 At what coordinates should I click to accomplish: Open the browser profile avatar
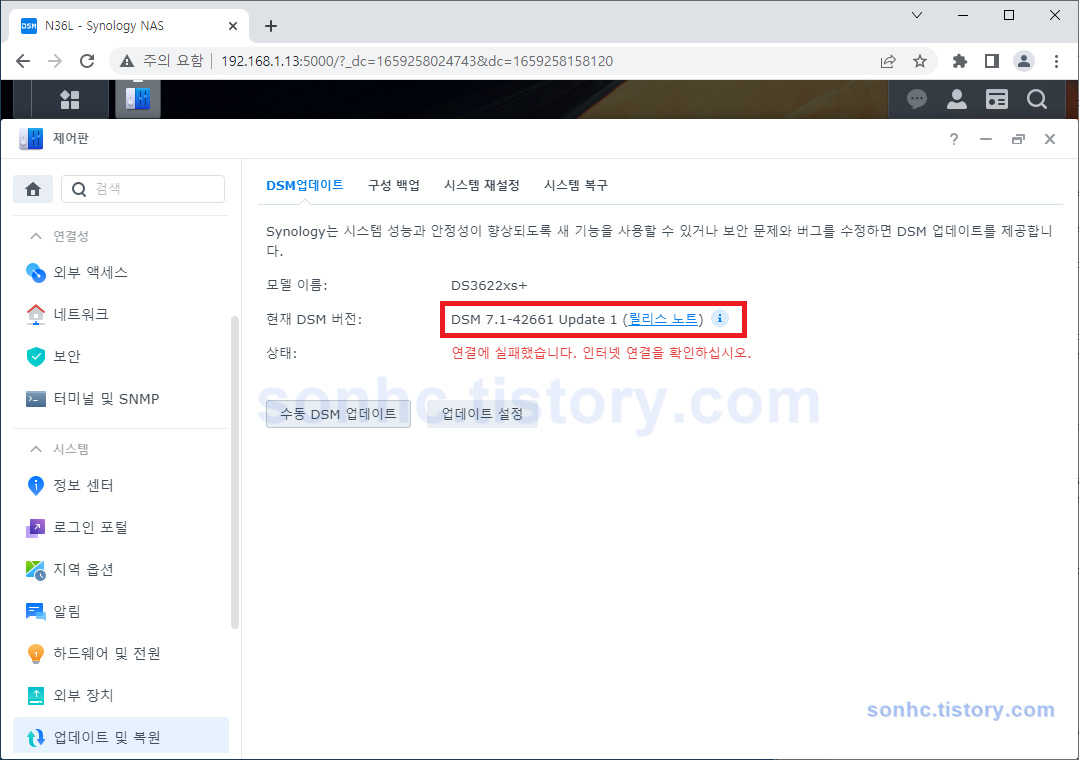[1024, 61]
